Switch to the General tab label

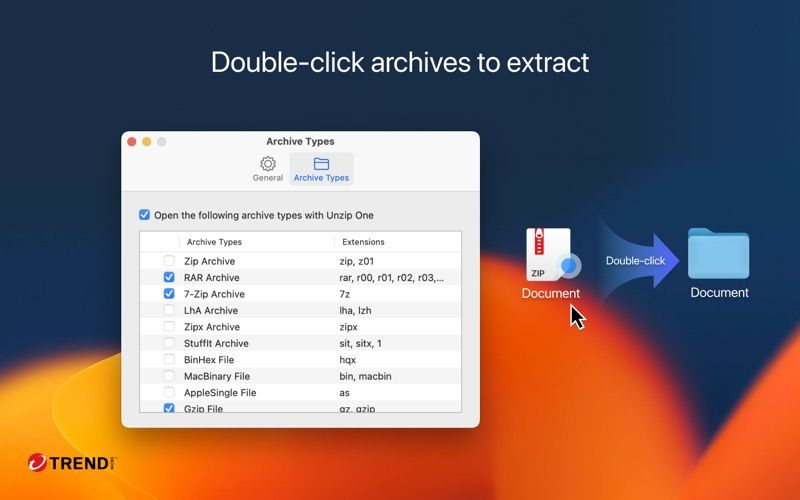(x=267, y=178)
